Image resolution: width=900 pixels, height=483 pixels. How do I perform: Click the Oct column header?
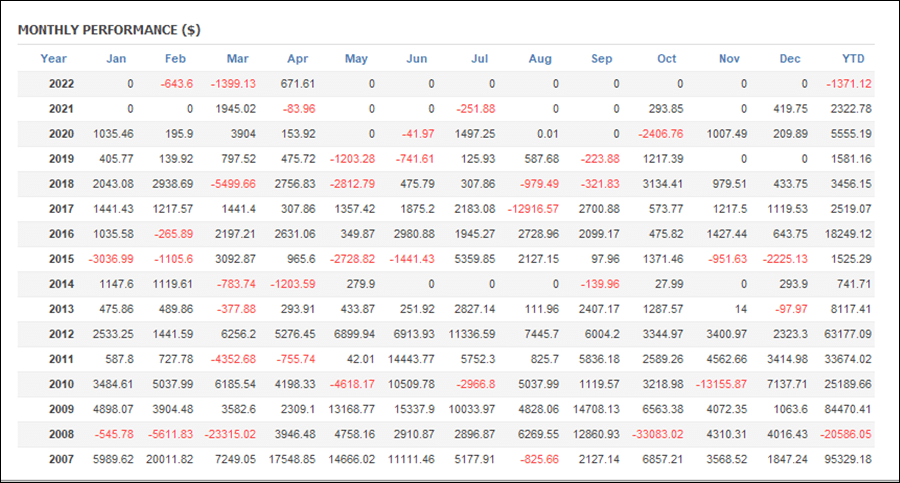pyautogui.click(x=666, y=59)
